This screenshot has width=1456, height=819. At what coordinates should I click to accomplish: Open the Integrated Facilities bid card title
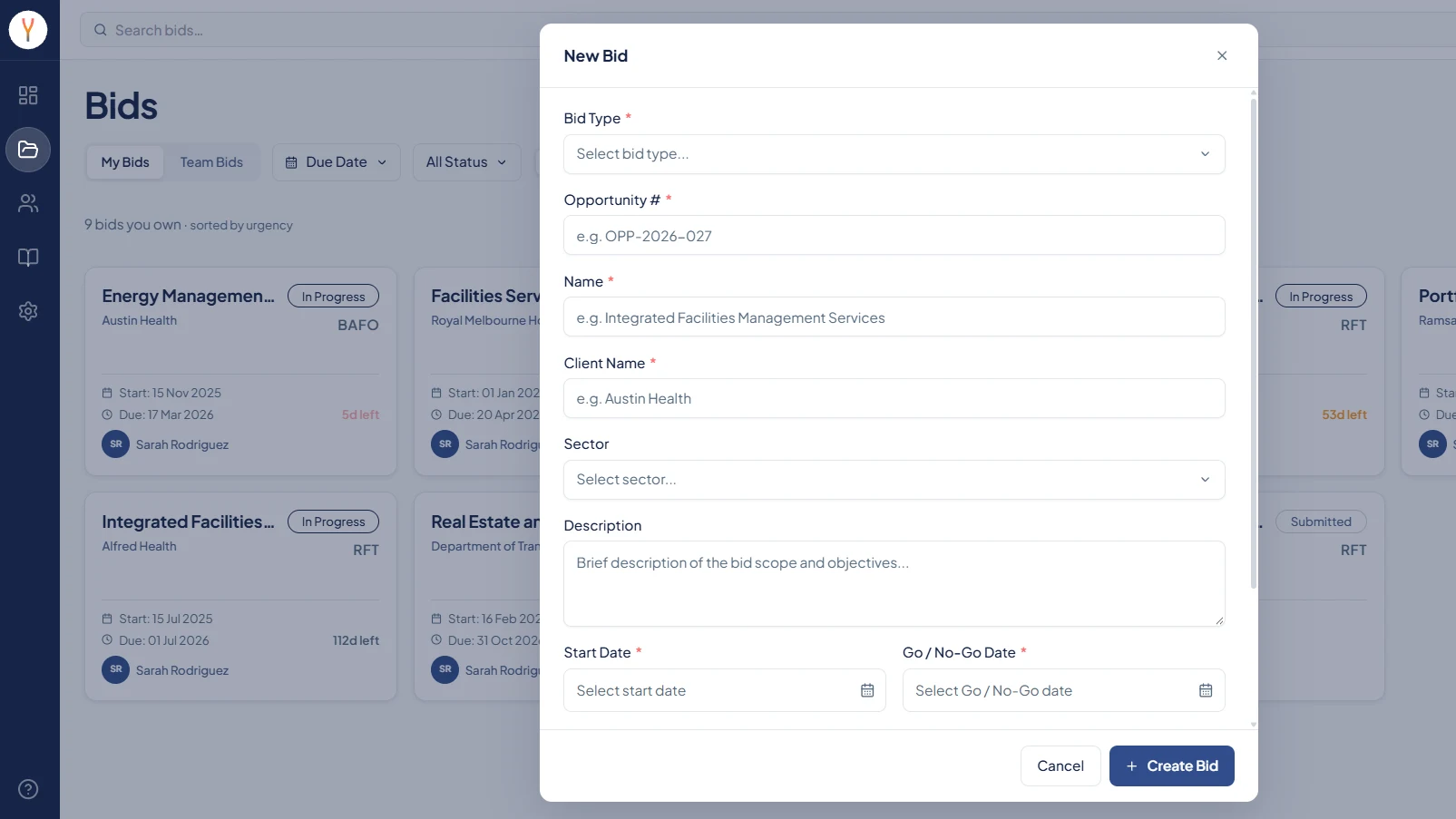(x=188, y=522)
